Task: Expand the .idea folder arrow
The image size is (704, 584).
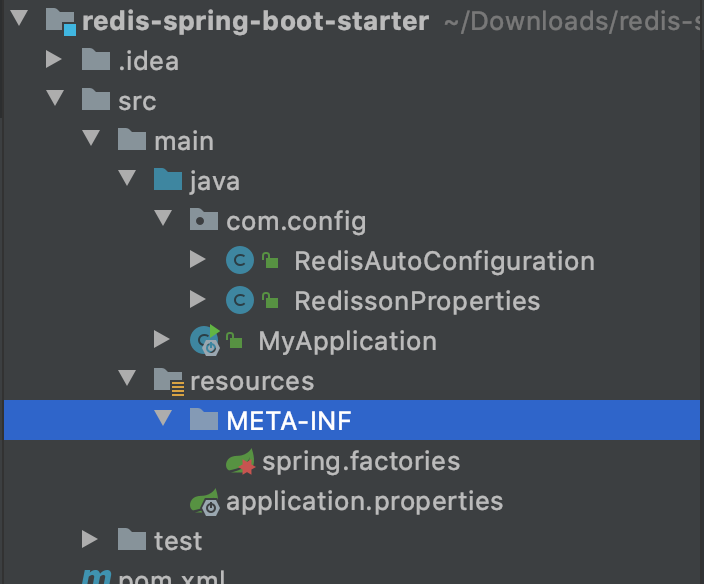Action: point(54,59)
